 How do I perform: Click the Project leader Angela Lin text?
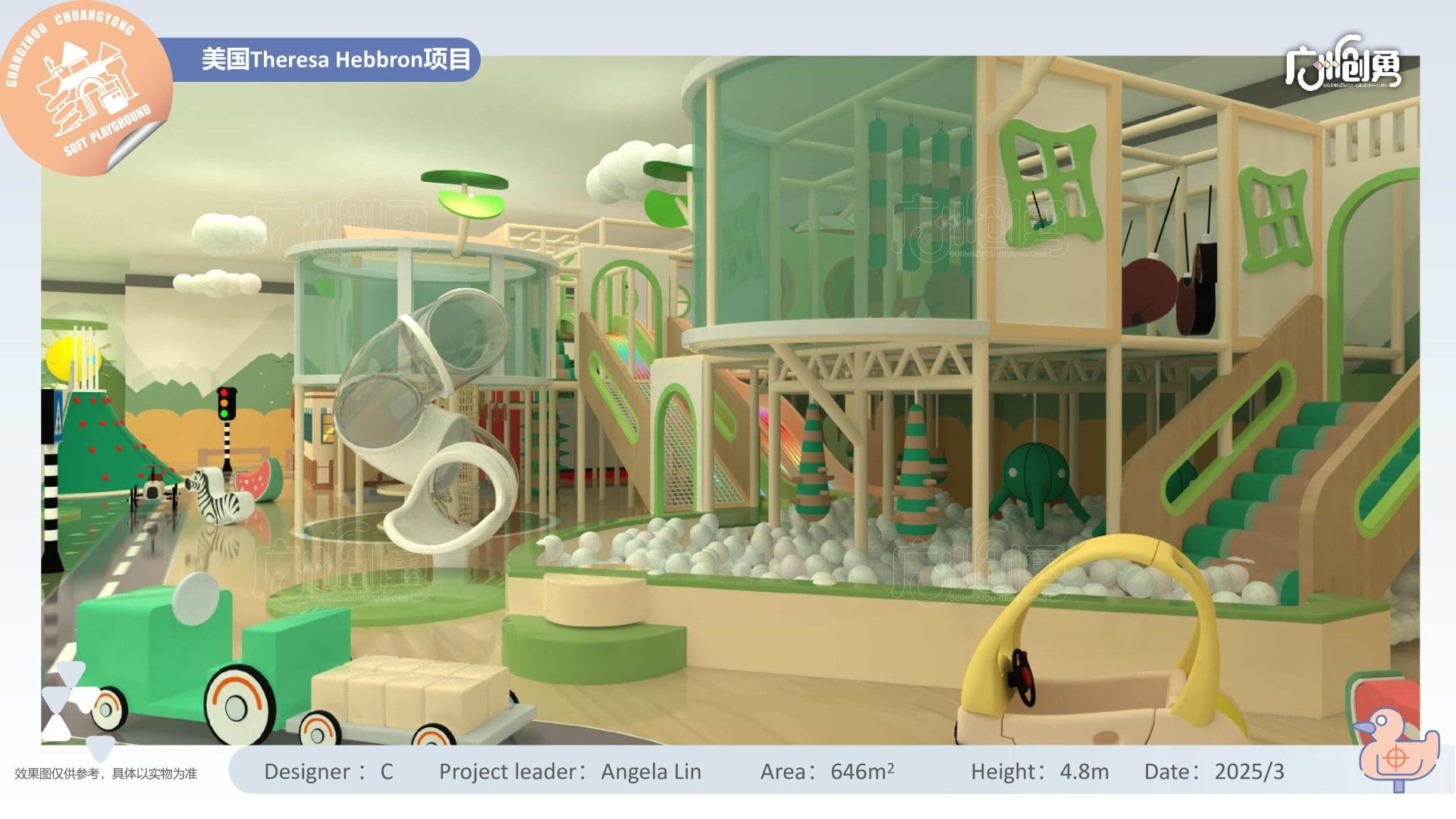coord(570,771)
